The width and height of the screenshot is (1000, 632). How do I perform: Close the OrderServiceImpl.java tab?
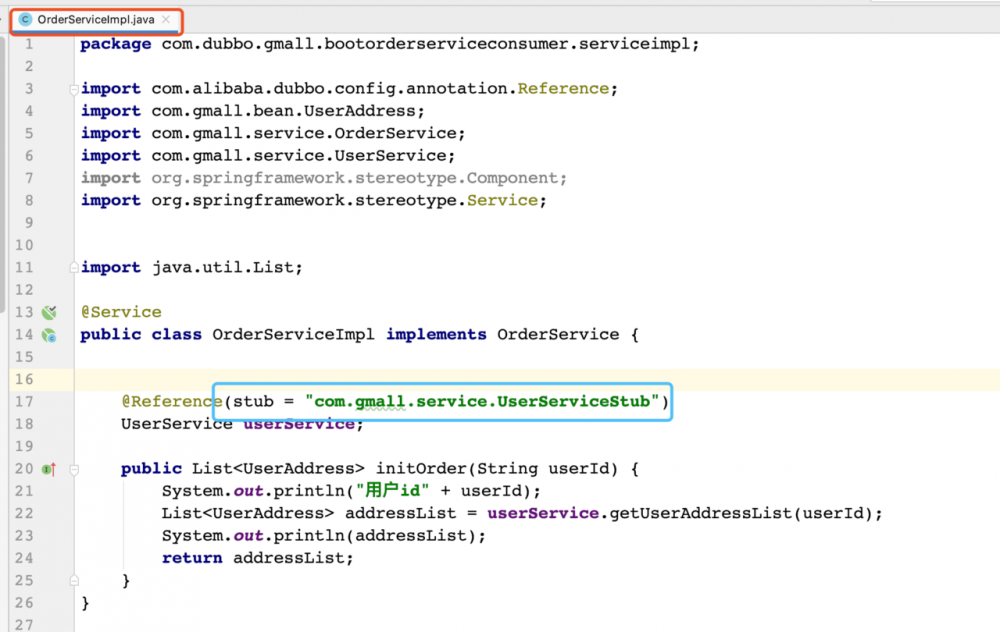pos(166,20)
